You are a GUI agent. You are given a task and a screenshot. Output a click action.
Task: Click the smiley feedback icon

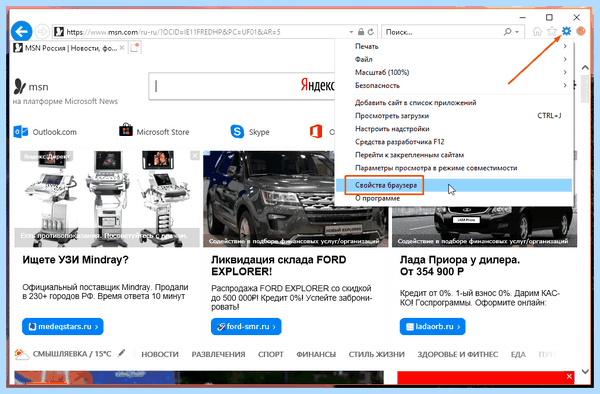(581, 31)
